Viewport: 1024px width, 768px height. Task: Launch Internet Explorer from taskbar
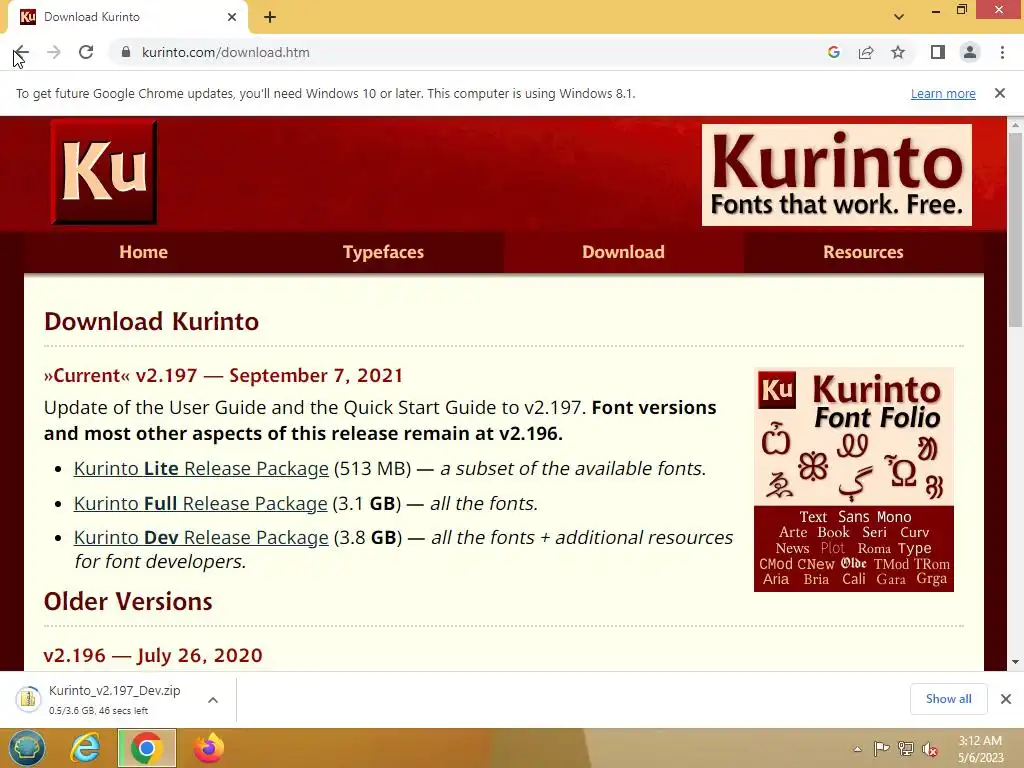[86, 748]
